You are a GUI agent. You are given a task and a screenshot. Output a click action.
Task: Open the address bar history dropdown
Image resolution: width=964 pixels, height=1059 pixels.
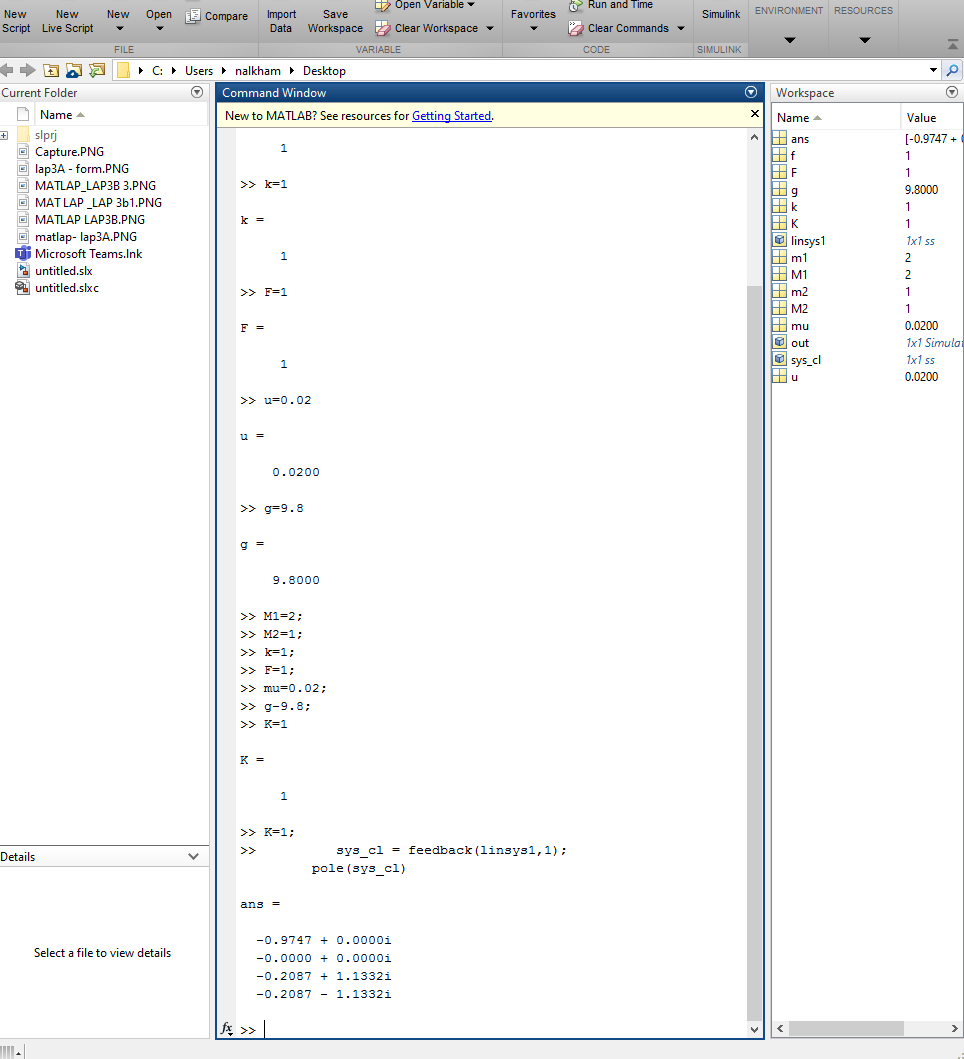(x=933, y=70)
